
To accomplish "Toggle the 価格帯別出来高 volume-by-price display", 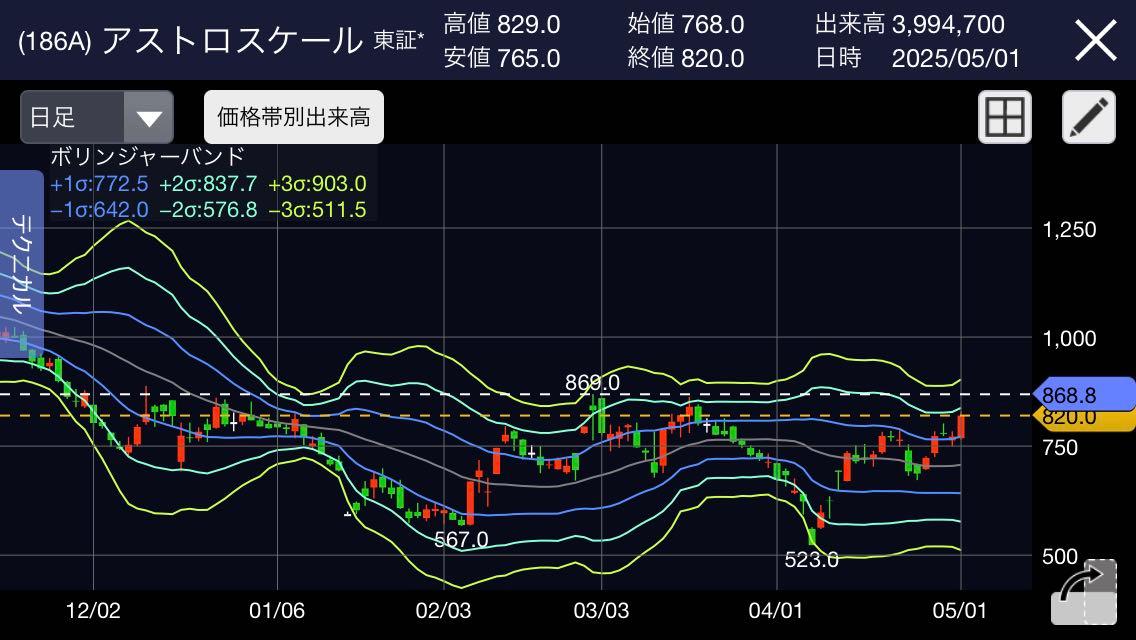I will tap(293, 118).
